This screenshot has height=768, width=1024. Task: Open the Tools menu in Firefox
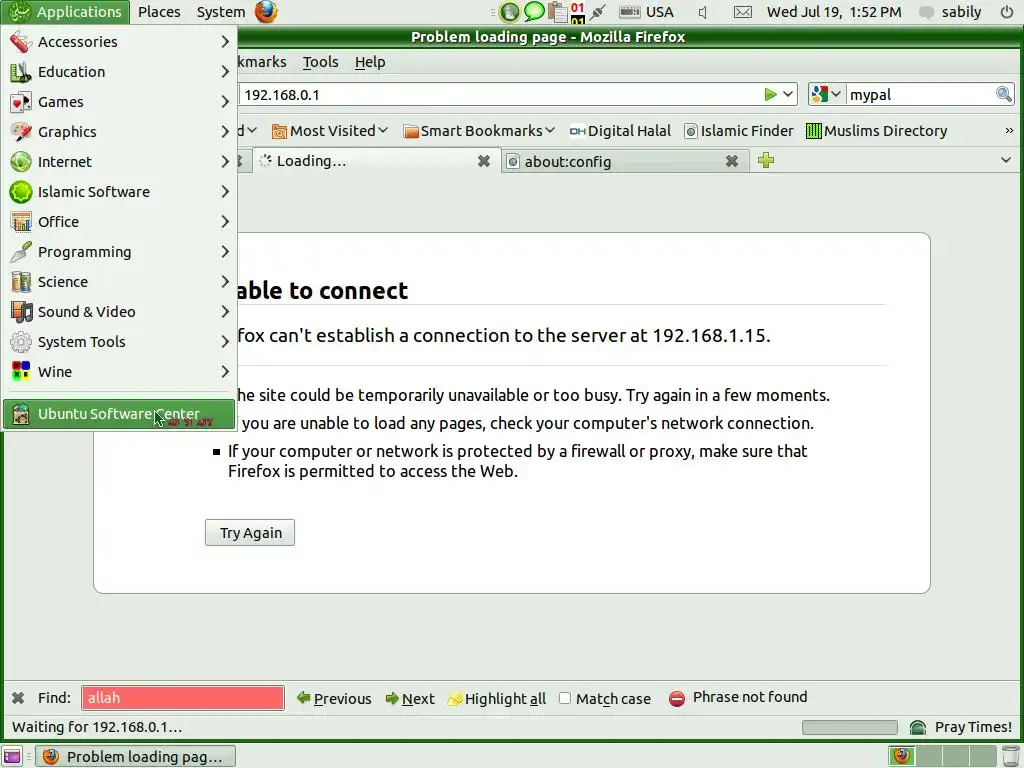[x=321, y=62]
